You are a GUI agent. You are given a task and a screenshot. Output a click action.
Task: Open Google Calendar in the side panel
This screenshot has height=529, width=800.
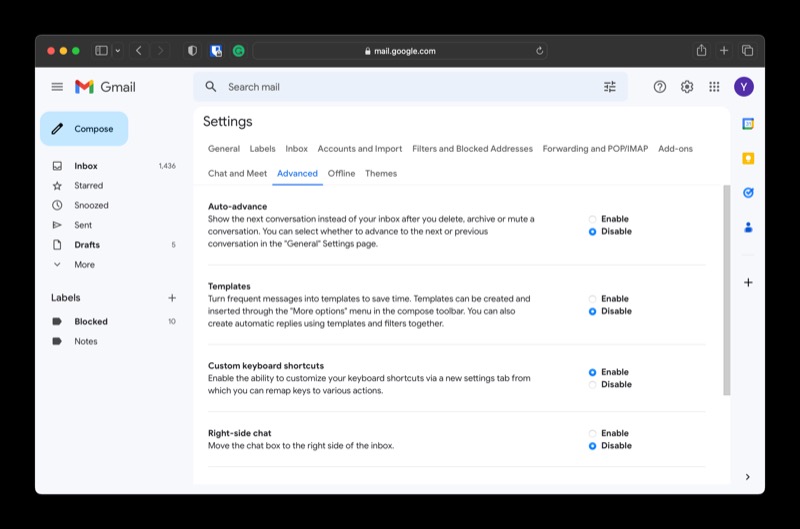(748, 124)
